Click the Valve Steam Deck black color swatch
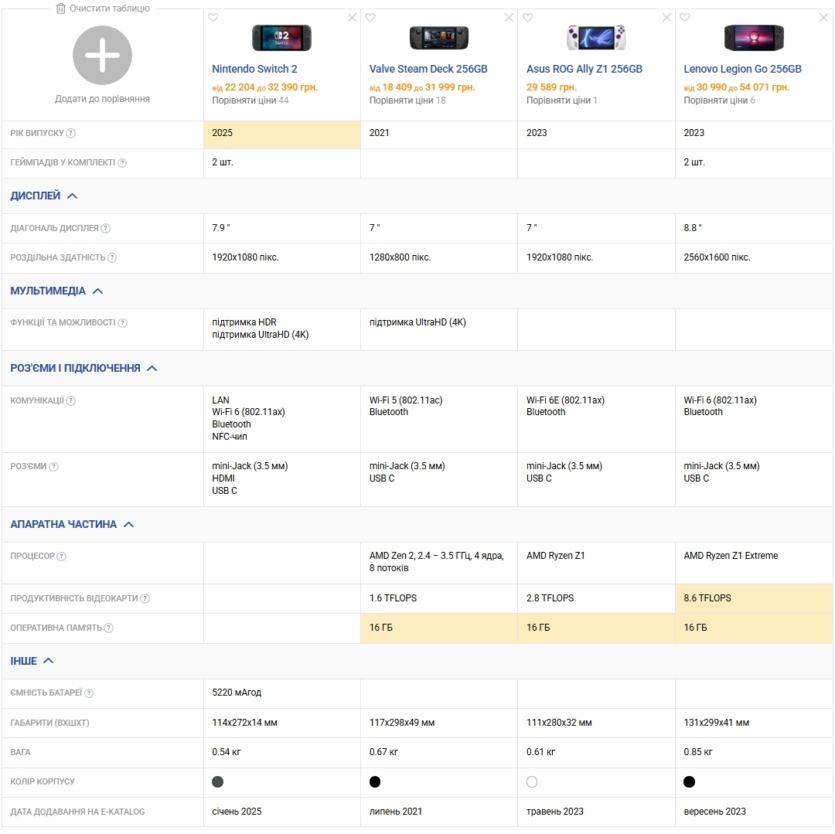 coord(375,782)
